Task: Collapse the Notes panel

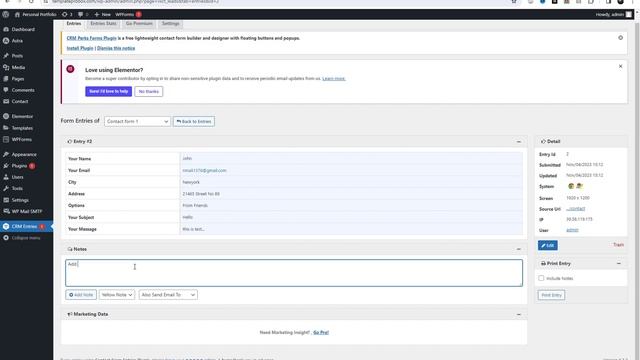Action: click(x=519, y=249)
